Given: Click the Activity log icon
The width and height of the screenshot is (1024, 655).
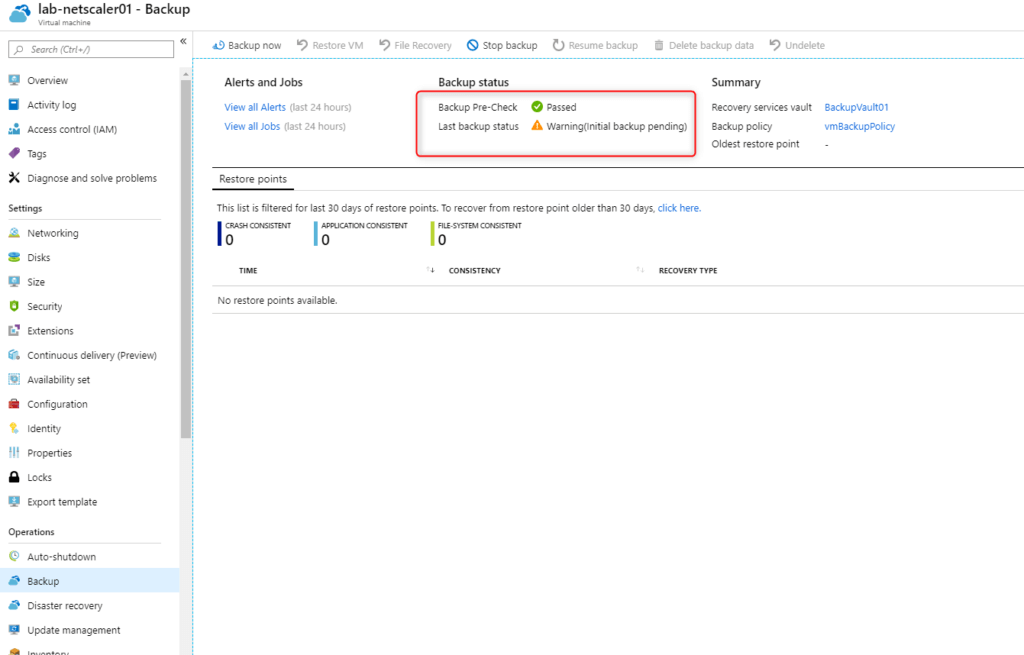Looking at the screenshot, I should point(14,104).
